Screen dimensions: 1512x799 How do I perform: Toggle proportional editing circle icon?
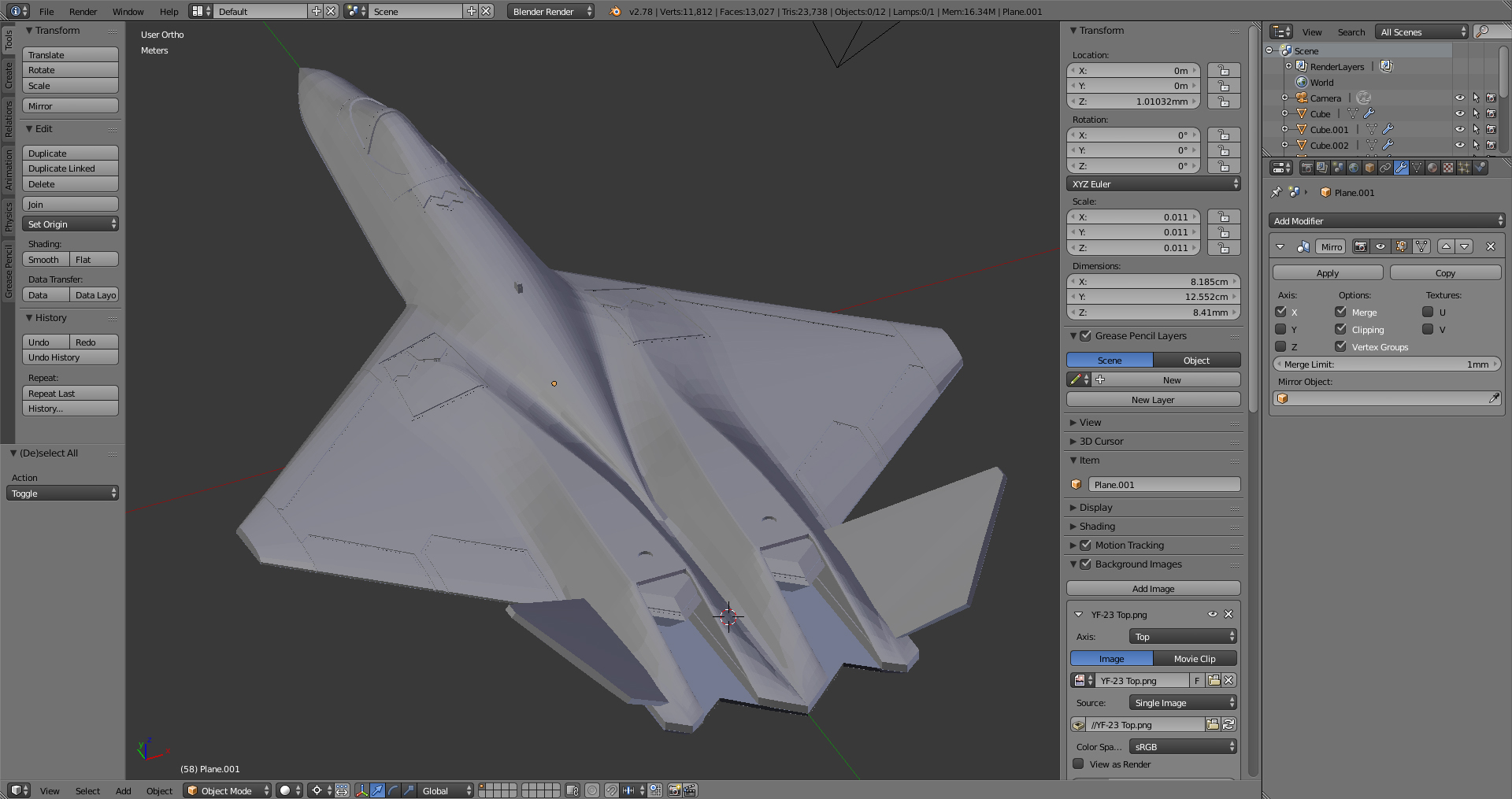tap(591, 790)
